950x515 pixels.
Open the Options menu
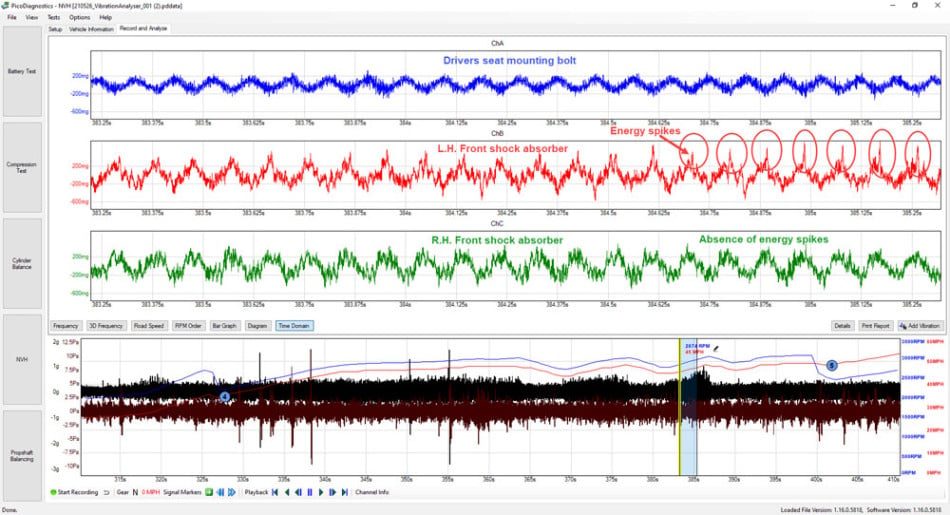[79, 18]
